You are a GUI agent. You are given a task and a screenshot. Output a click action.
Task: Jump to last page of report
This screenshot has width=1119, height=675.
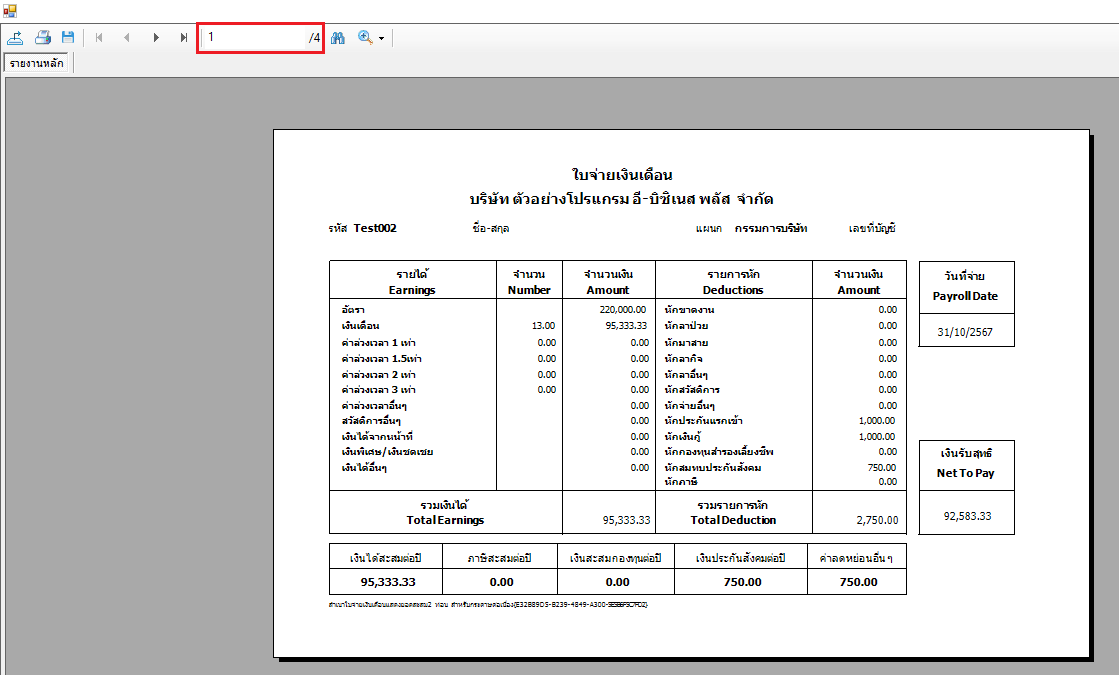point(184,38)
